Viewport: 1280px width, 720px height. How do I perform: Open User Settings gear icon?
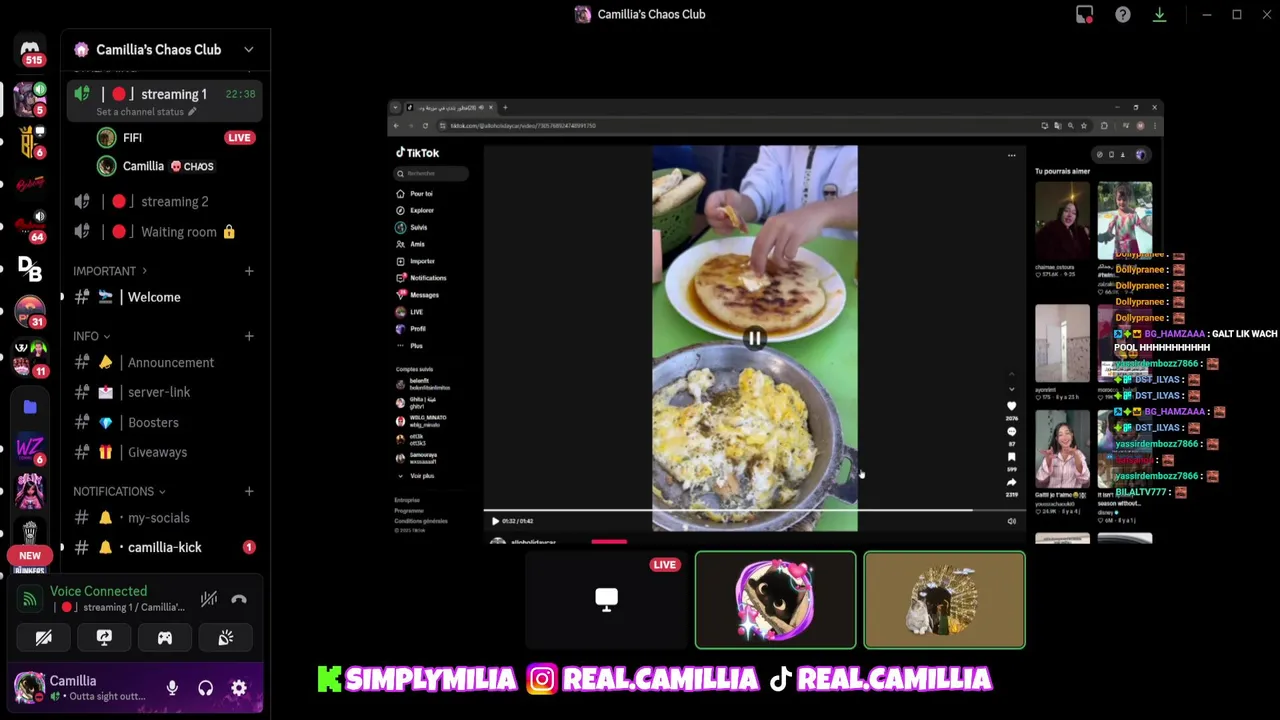pyautogui.click(x=239, y=688)
